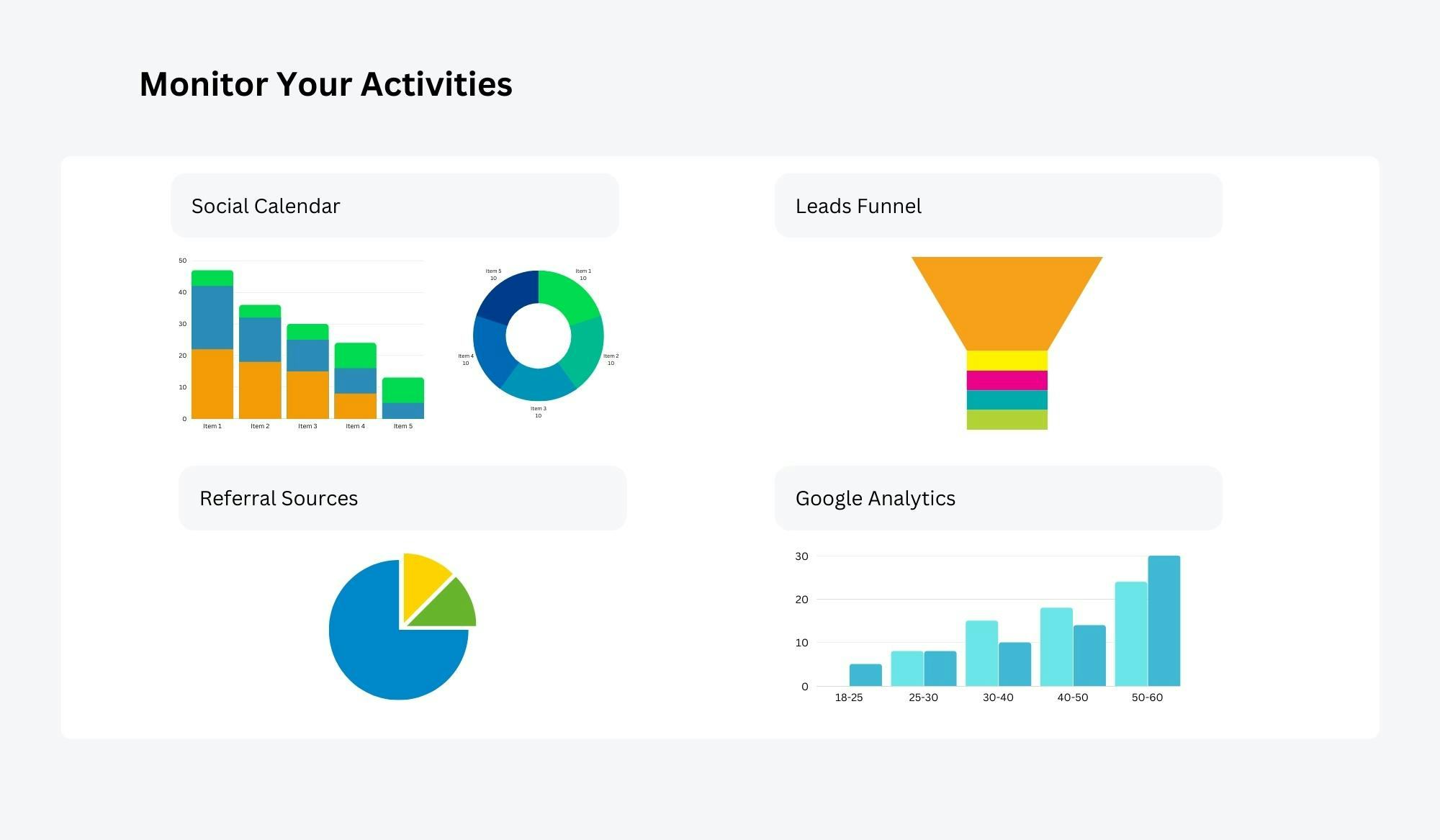Select the Social Calendar tab

(265, 206)
